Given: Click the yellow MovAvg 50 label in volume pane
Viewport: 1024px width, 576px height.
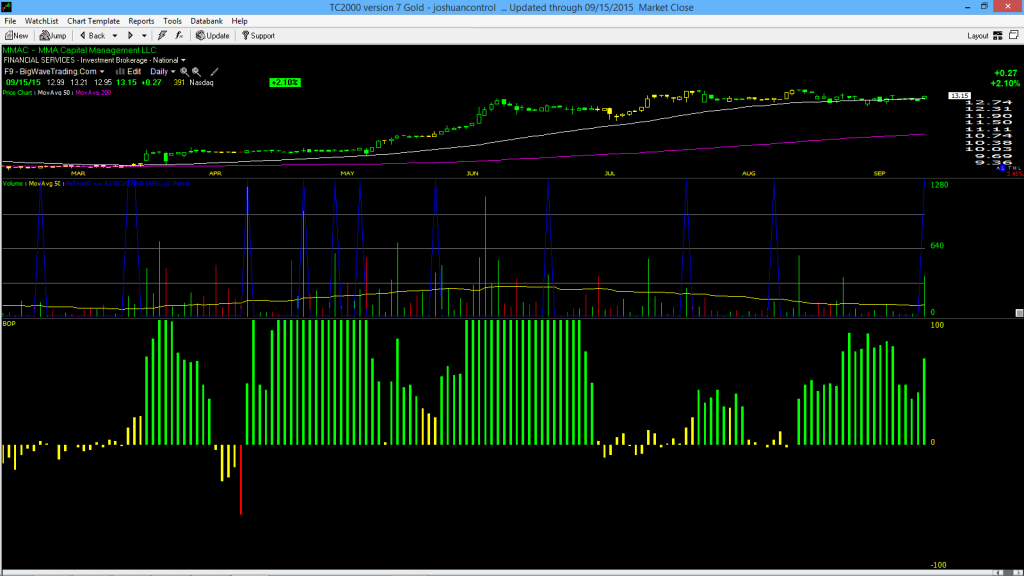Looking at the screenshot, I should click(44, 184).
